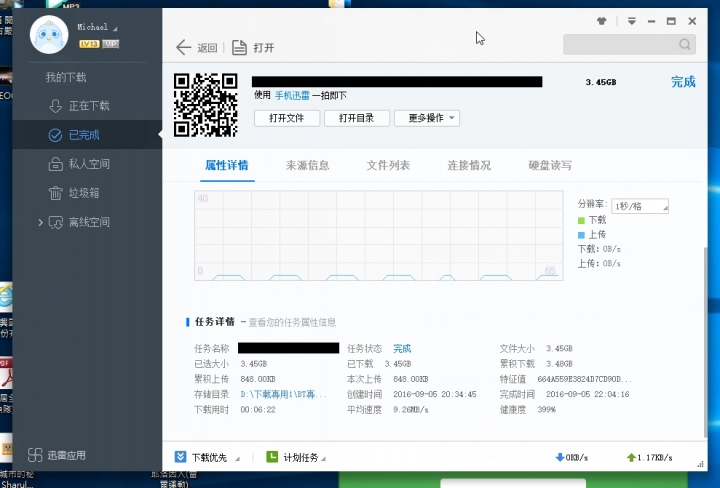720x488 pixels.
Task: Open 私人空间 private space
Action: 88,164
